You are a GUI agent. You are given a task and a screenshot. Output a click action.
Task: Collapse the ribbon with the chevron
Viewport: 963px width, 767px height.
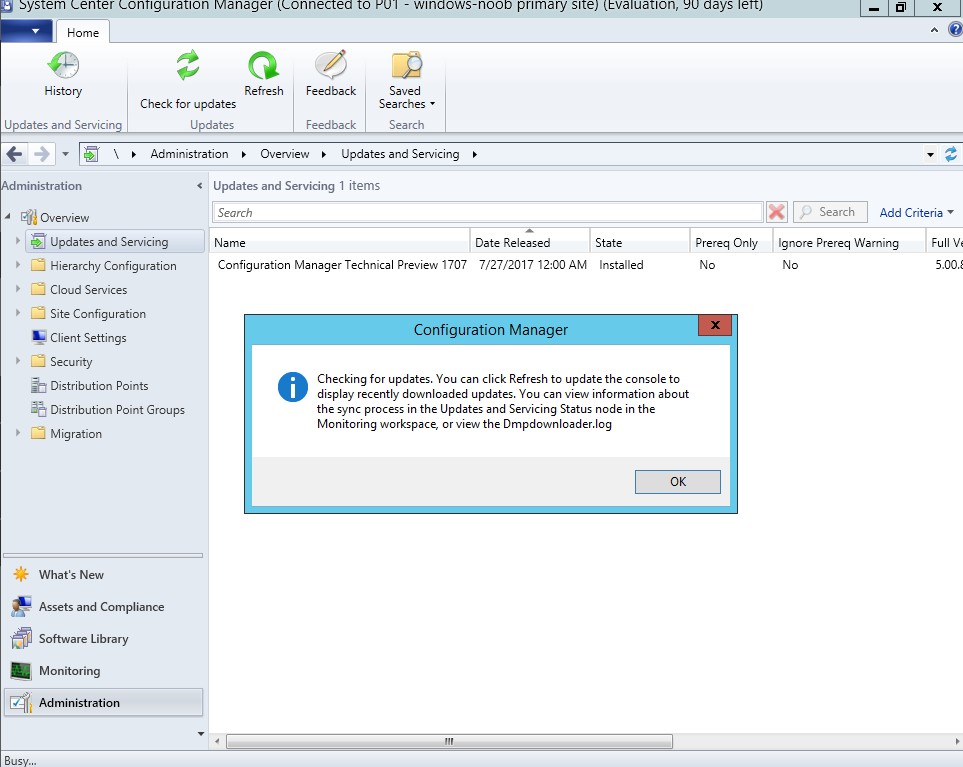(934, 29)
